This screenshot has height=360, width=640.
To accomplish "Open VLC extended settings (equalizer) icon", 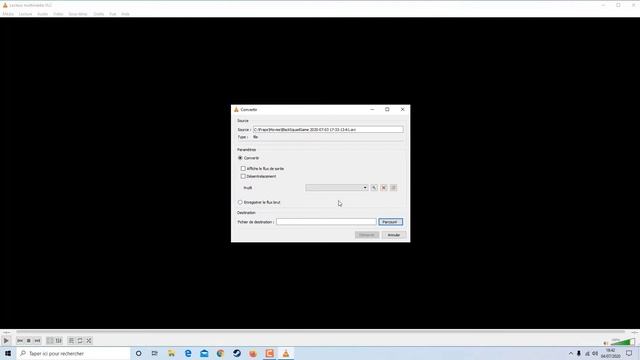I will click(x=59, y=340).
